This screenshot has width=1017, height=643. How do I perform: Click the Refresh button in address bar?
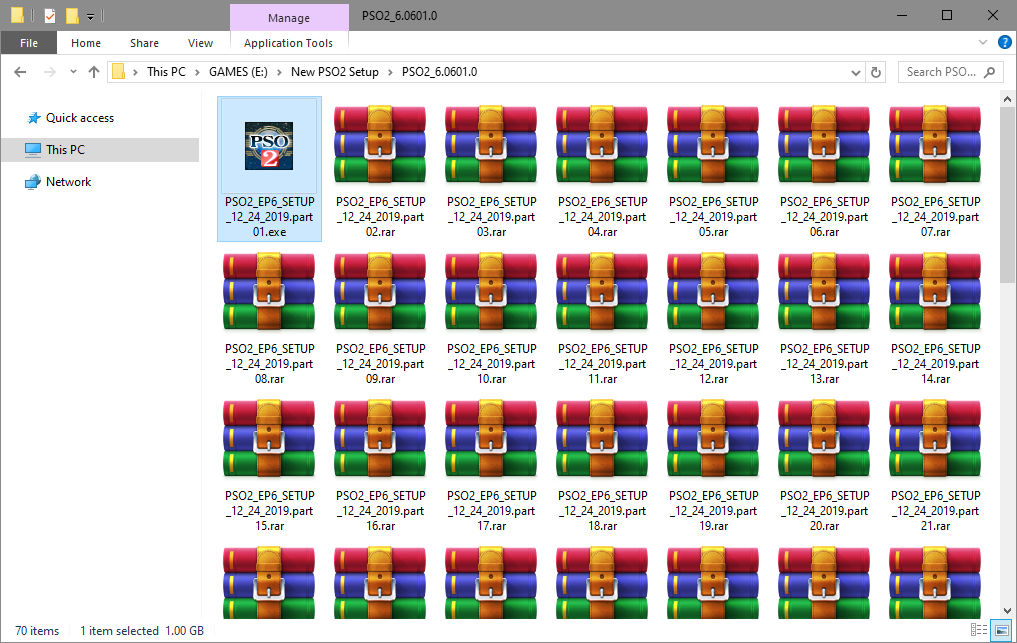tap(876, 72)
